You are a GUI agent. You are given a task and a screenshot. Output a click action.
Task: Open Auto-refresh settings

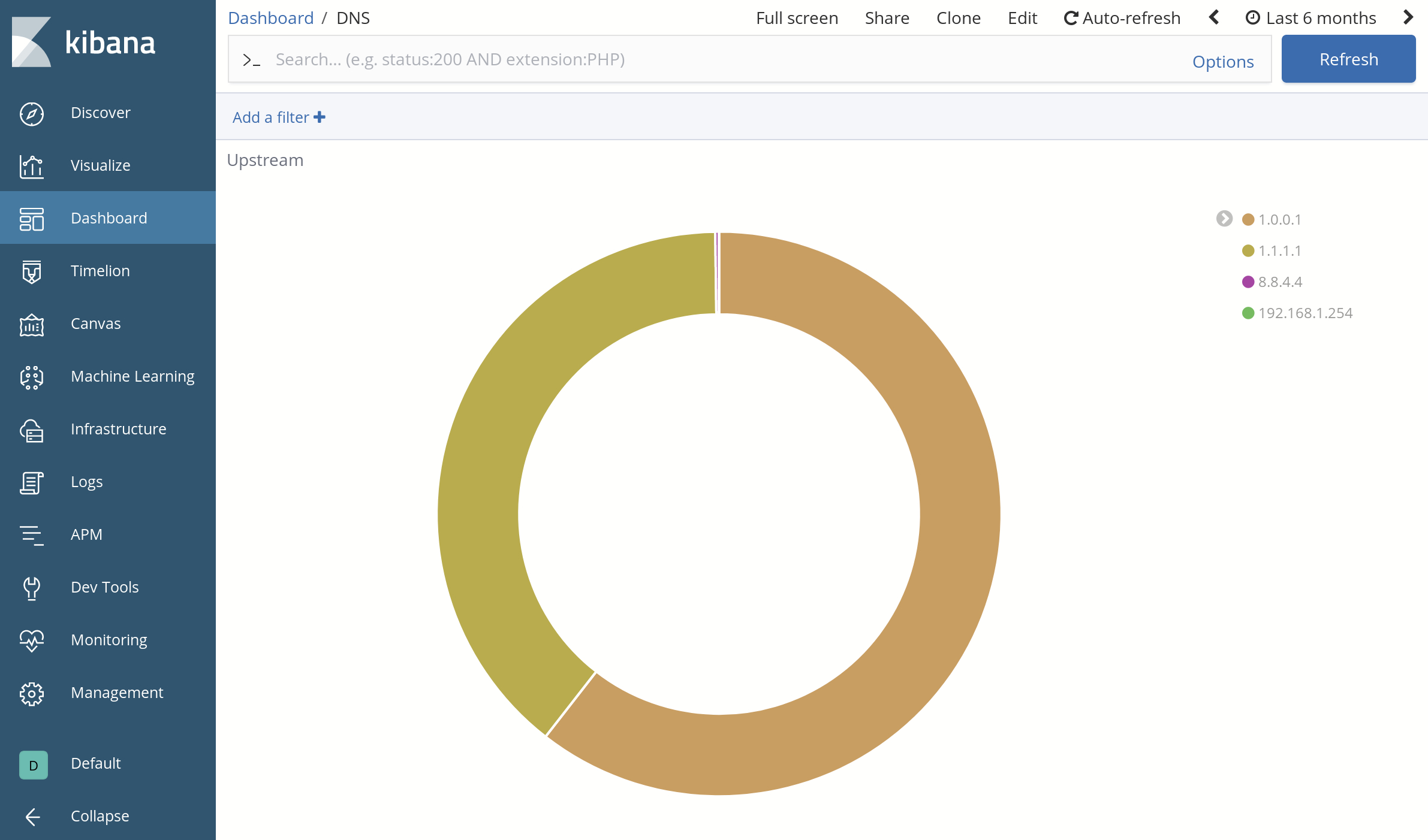point(1122,18)
